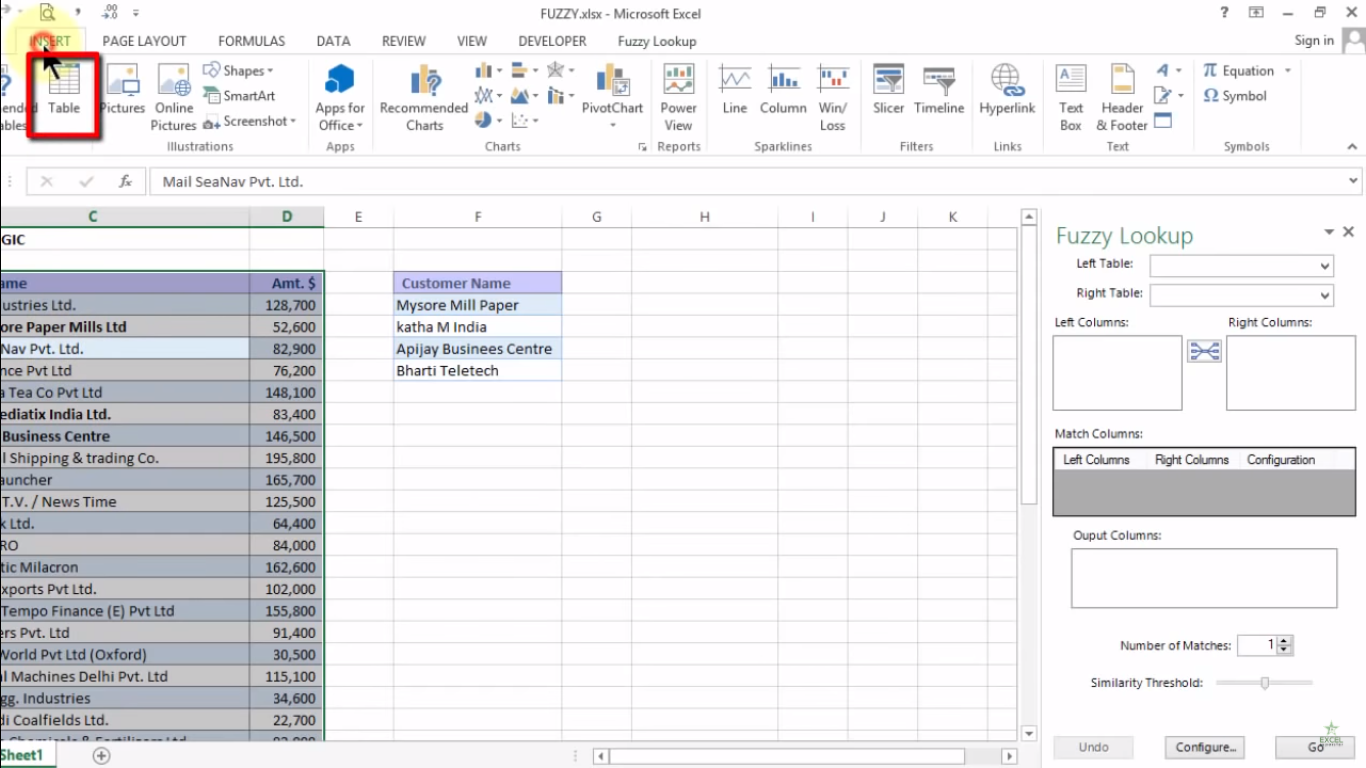Viewport: 1366px width, 768px height.
Task: Switch to the FORMULAS tab
Action: coord(251,41)
